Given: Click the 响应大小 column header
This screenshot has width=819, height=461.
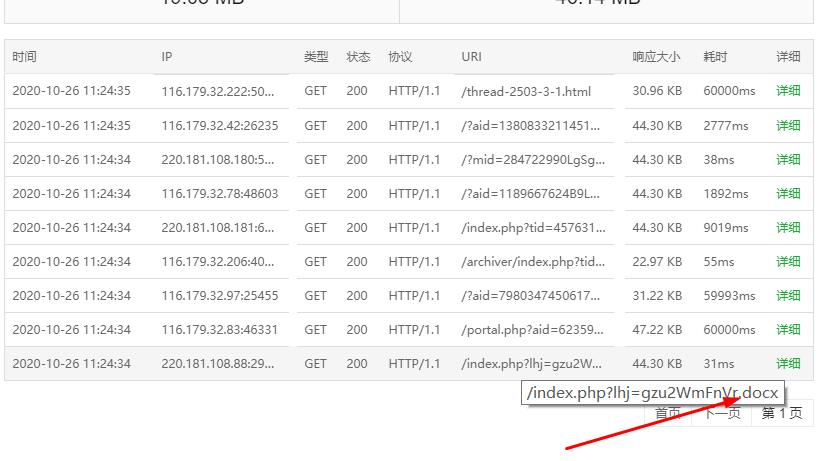Looking at the screenshot, I should (656, 56).
